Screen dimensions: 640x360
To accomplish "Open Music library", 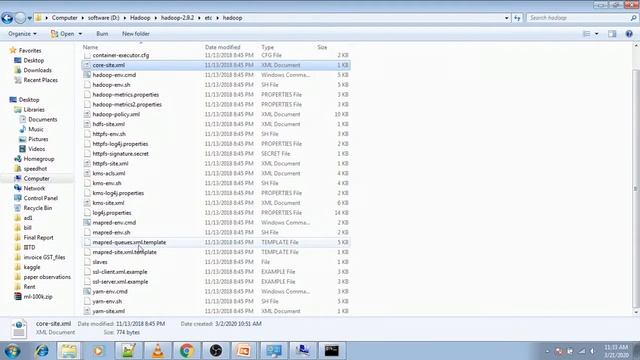I will [36, 129].
